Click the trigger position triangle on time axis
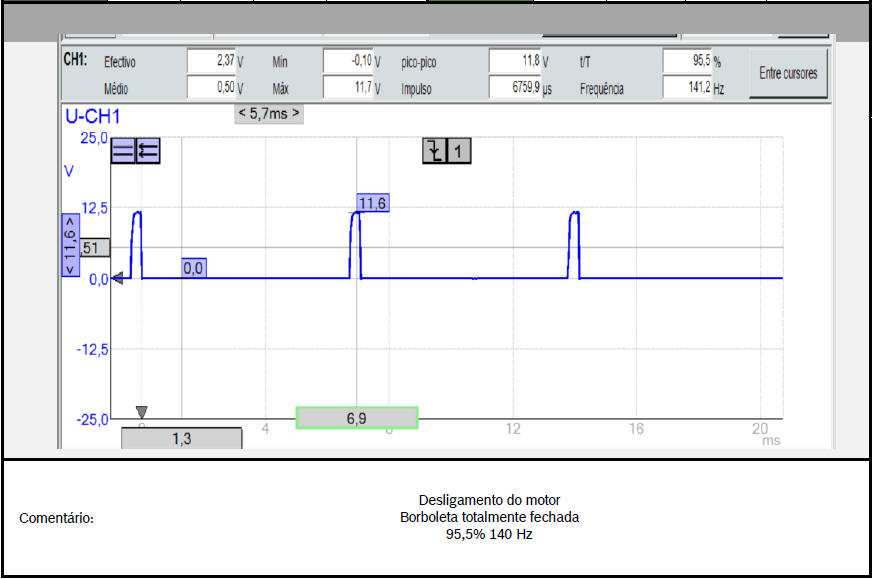The height and width of the screenshot is (579, 876). tap(141, 412)
